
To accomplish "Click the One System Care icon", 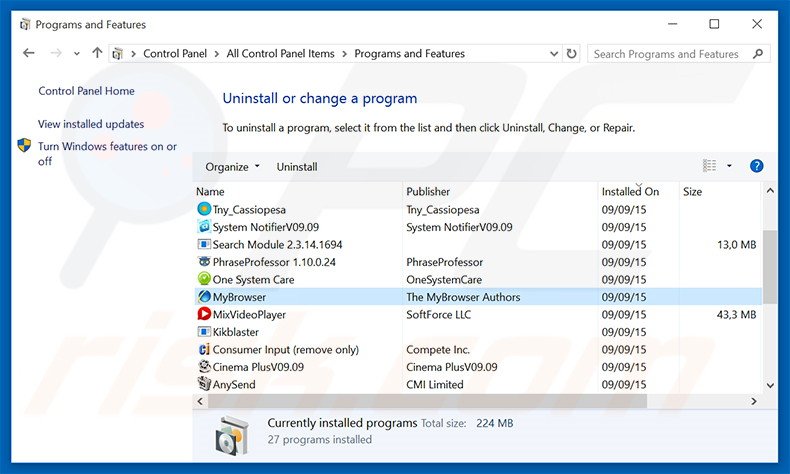I will (x=204, y=279).
